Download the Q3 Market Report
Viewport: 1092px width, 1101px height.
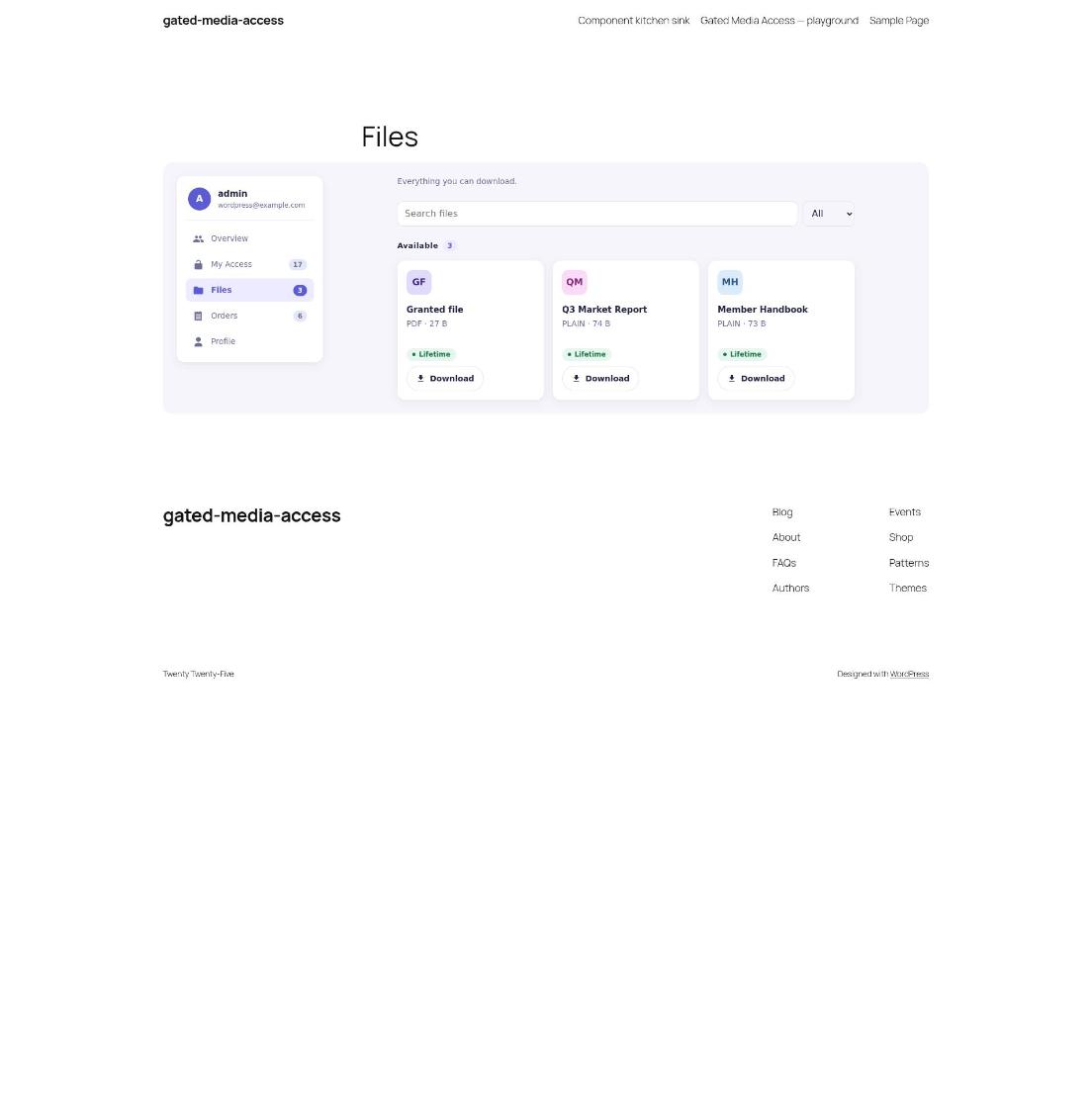(x=600, y=379)
